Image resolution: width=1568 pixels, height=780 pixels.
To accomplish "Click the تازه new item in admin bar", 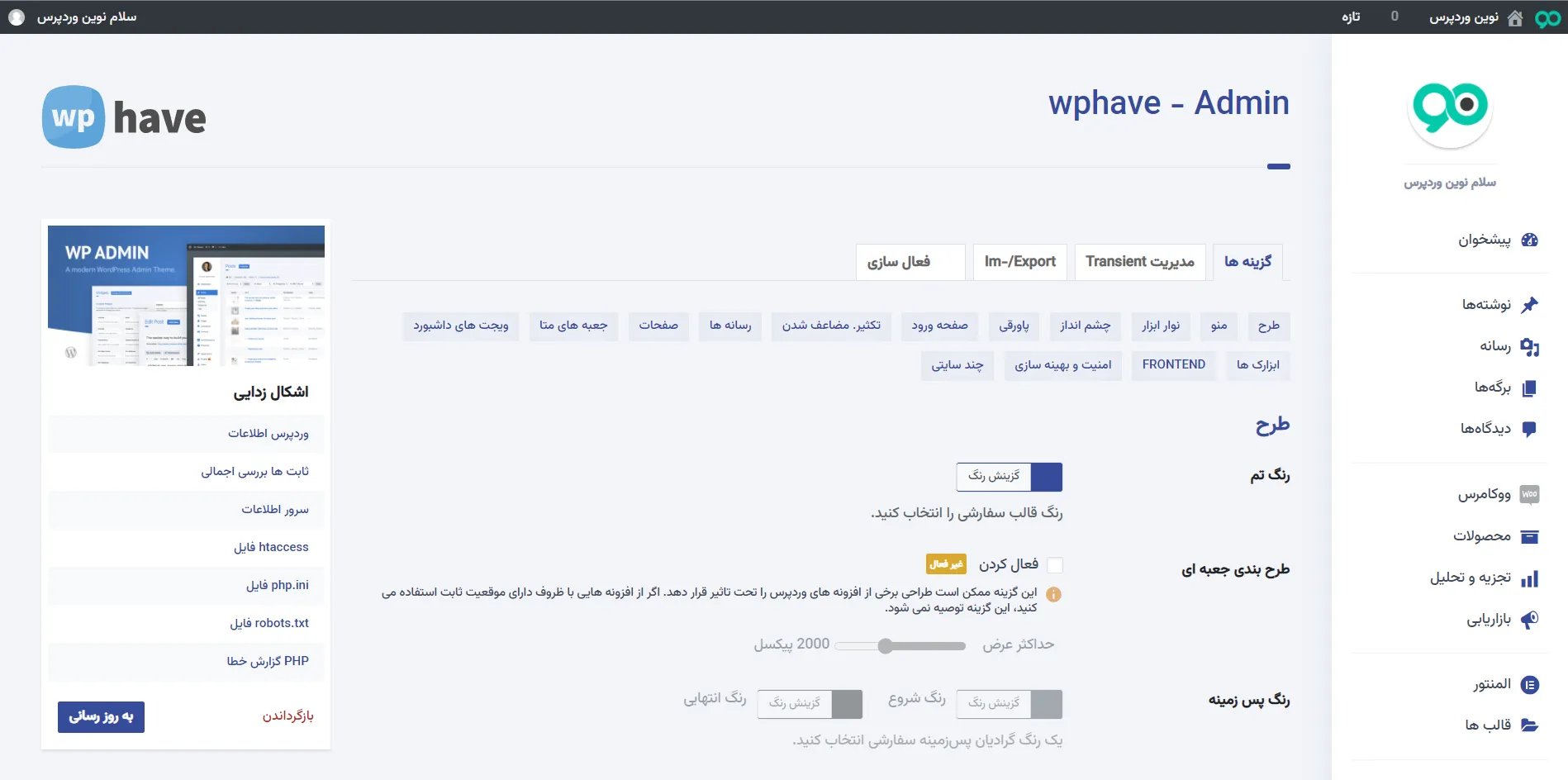I will point(1351,17).
